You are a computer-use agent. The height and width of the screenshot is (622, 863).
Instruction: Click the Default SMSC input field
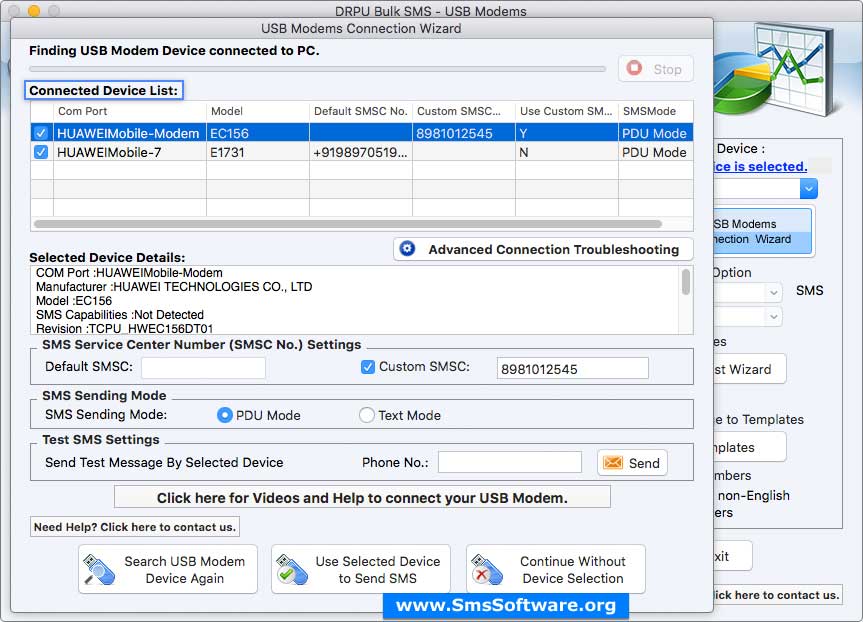[204, 368]
